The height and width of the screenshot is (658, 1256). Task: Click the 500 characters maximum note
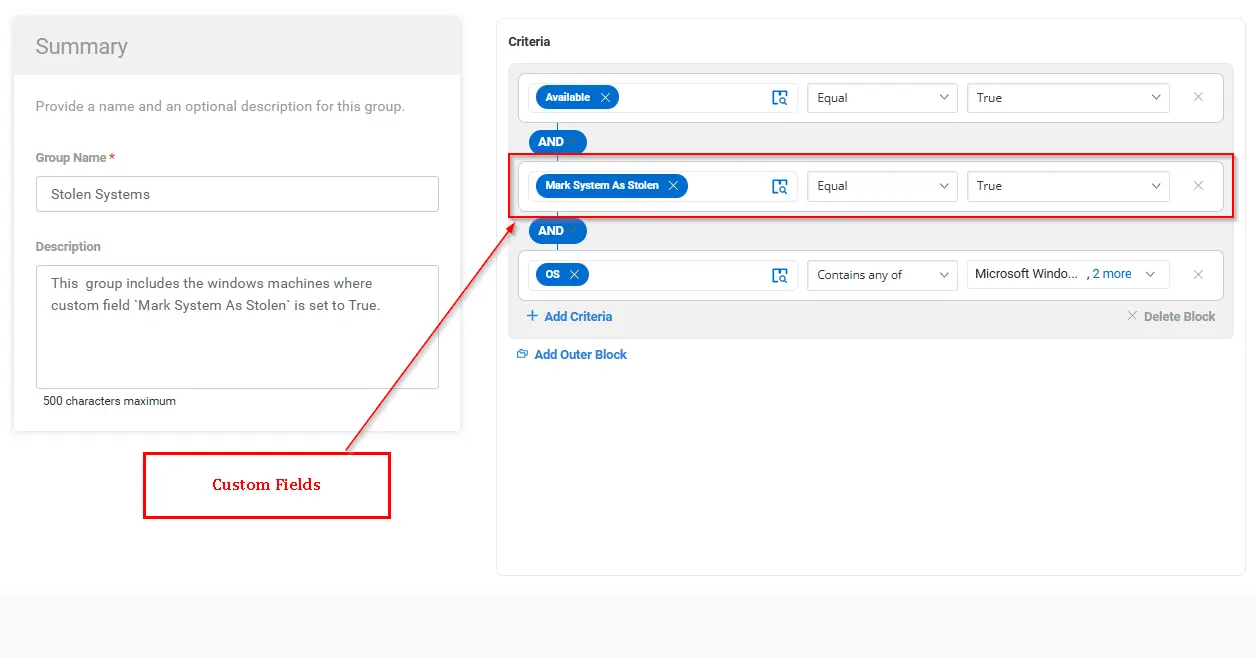click(110, 401)
